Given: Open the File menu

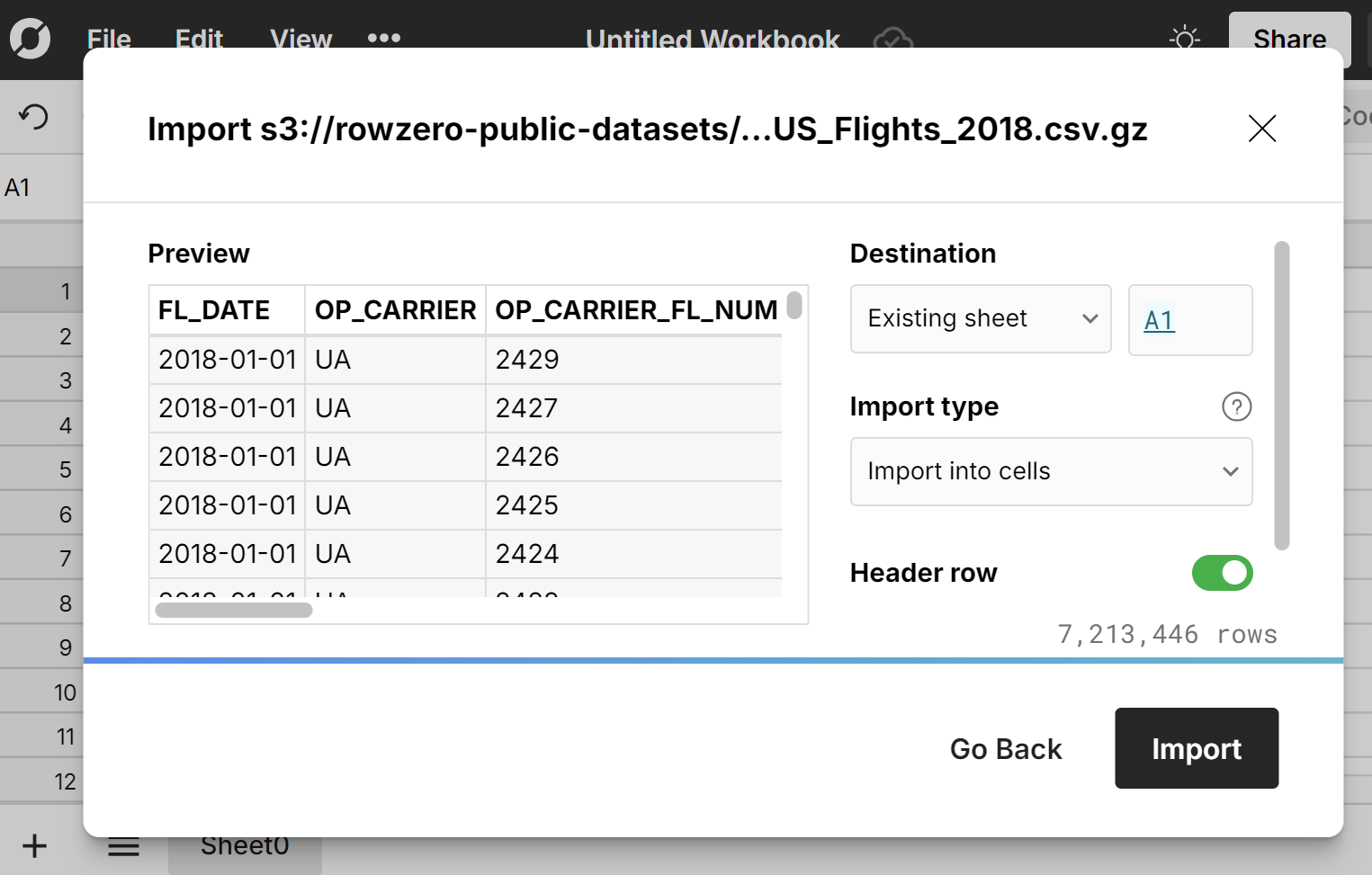Looking at the screenshot, I should 108,40.
